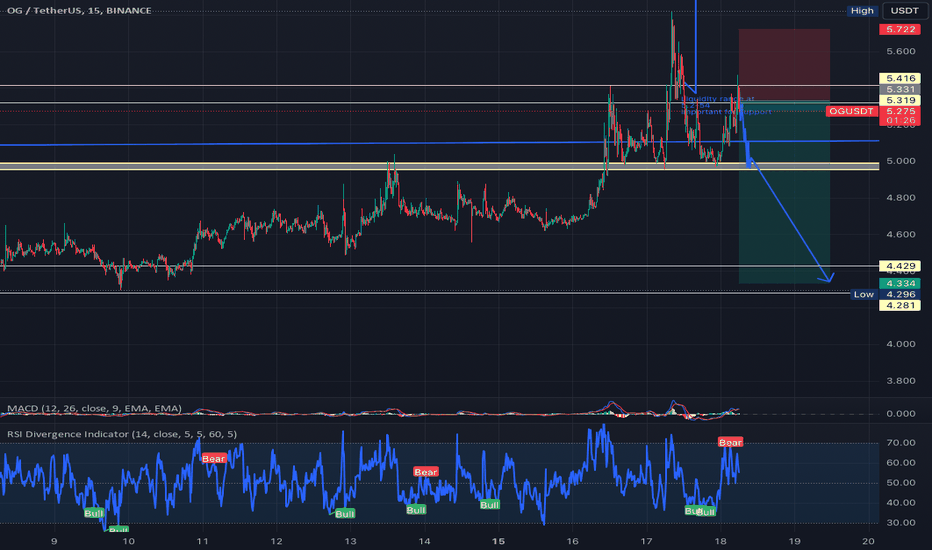Click the 5.275 current price label

899,111
